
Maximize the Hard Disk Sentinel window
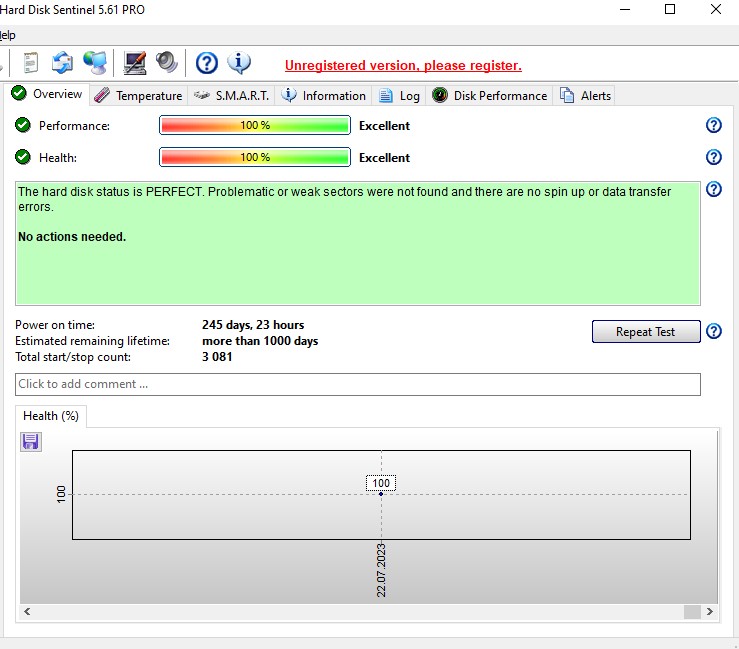670,9
